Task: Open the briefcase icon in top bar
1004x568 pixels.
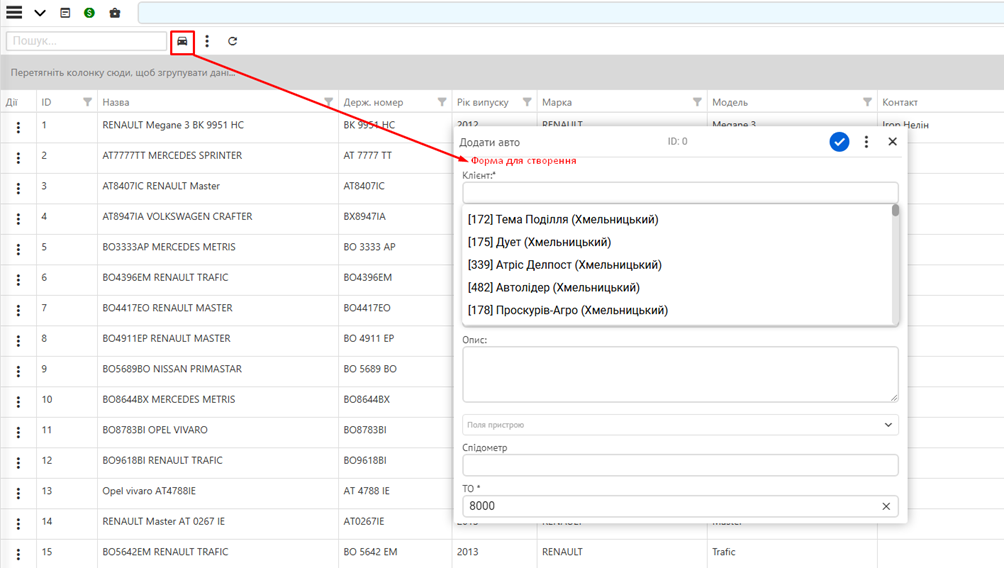Action: tap(115, 13)
